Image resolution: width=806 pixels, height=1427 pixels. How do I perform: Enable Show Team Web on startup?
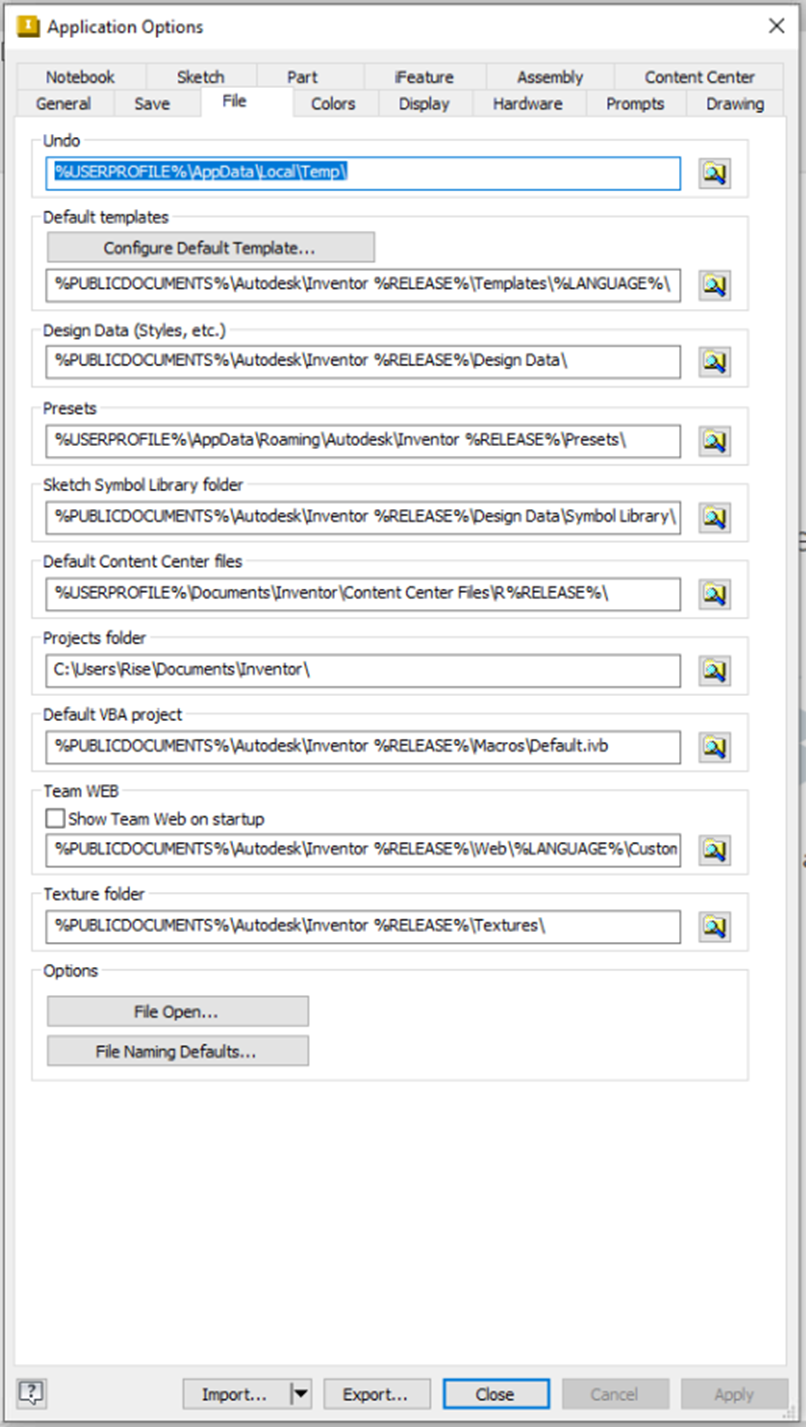(56, 819)
